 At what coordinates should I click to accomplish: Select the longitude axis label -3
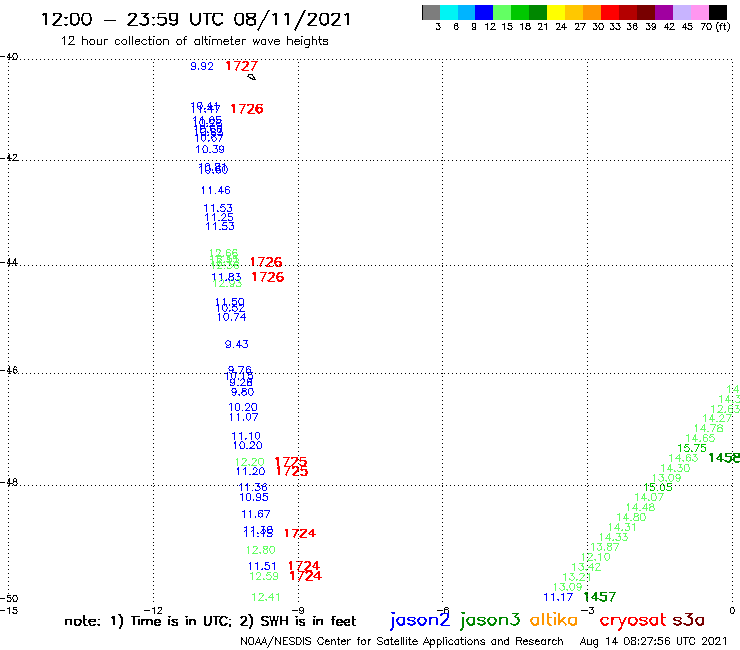click(588, 610)
